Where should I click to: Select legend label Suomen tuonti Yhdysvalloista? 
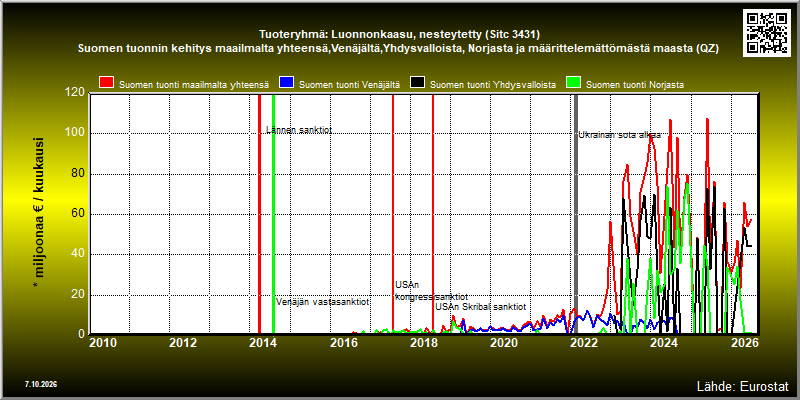[x=493, y=85]
